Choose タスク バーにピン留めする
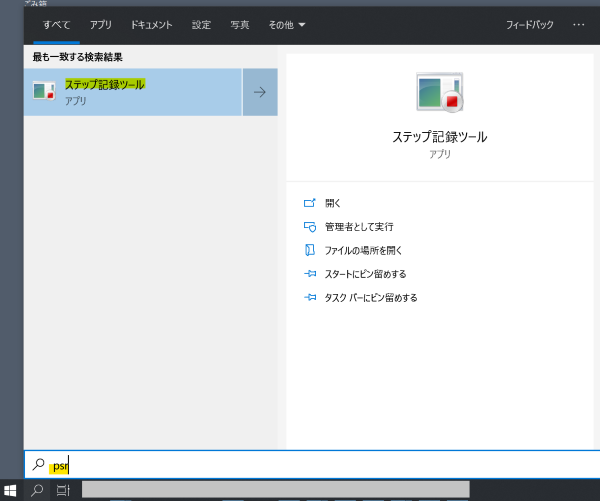The height and width of the screenshot is (501, 600). (x=371, y=298)
